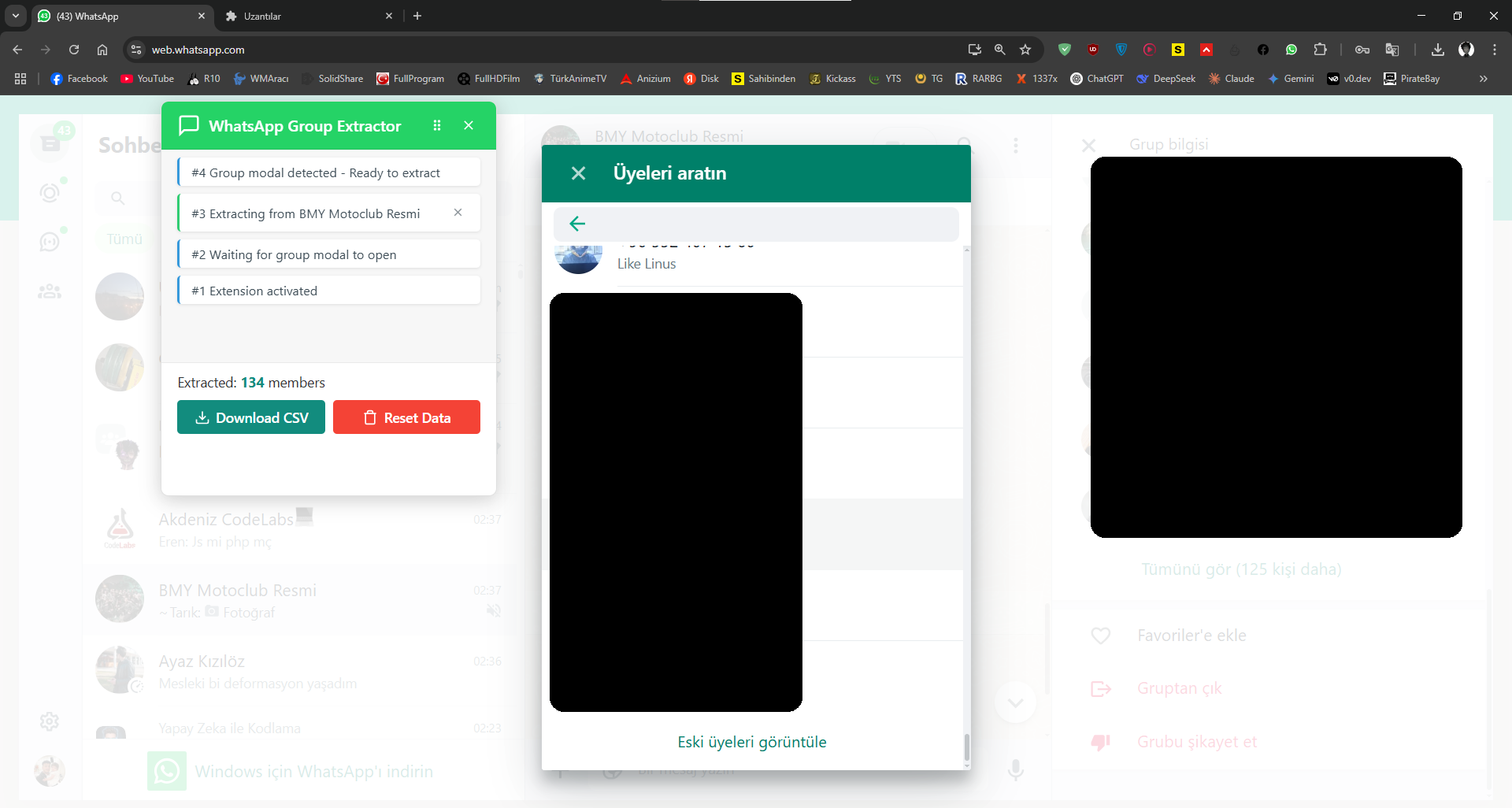Close the WhatsApp Group Extractor panel
The image size is (1512, 808).
click(469, 125)
